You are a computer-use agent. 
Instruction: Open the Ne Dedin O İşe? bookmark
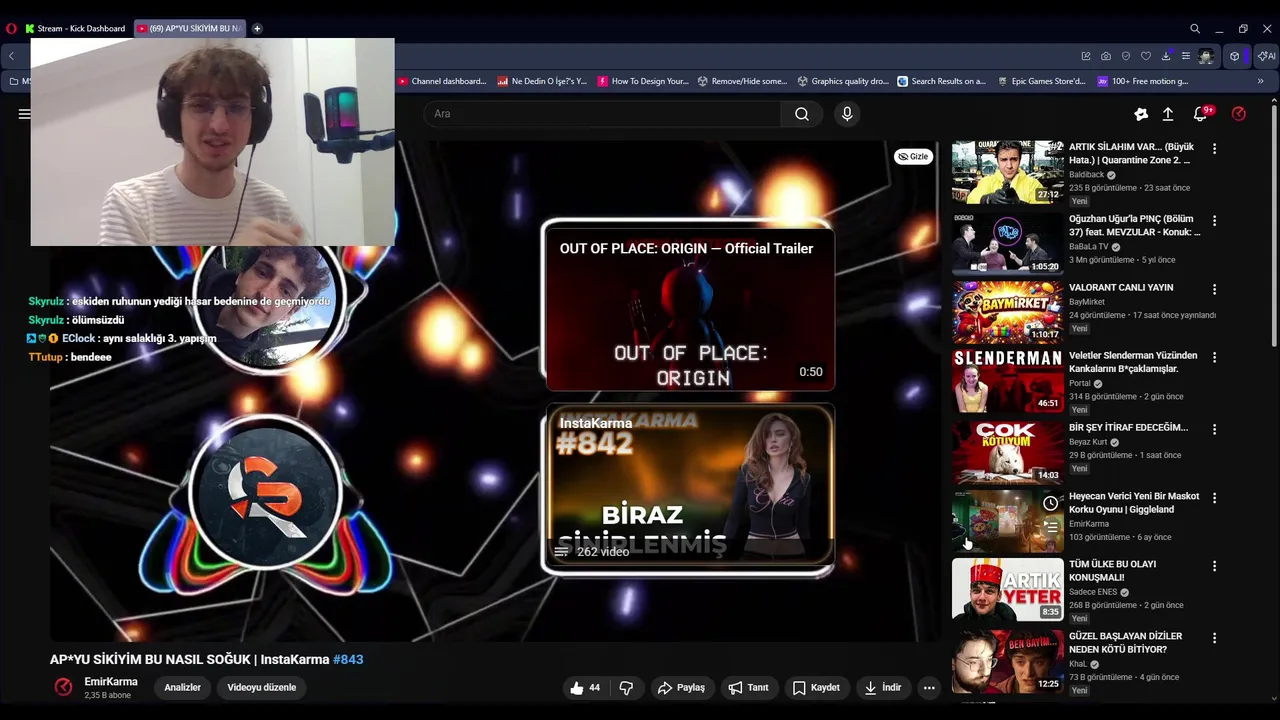[542, 81]
